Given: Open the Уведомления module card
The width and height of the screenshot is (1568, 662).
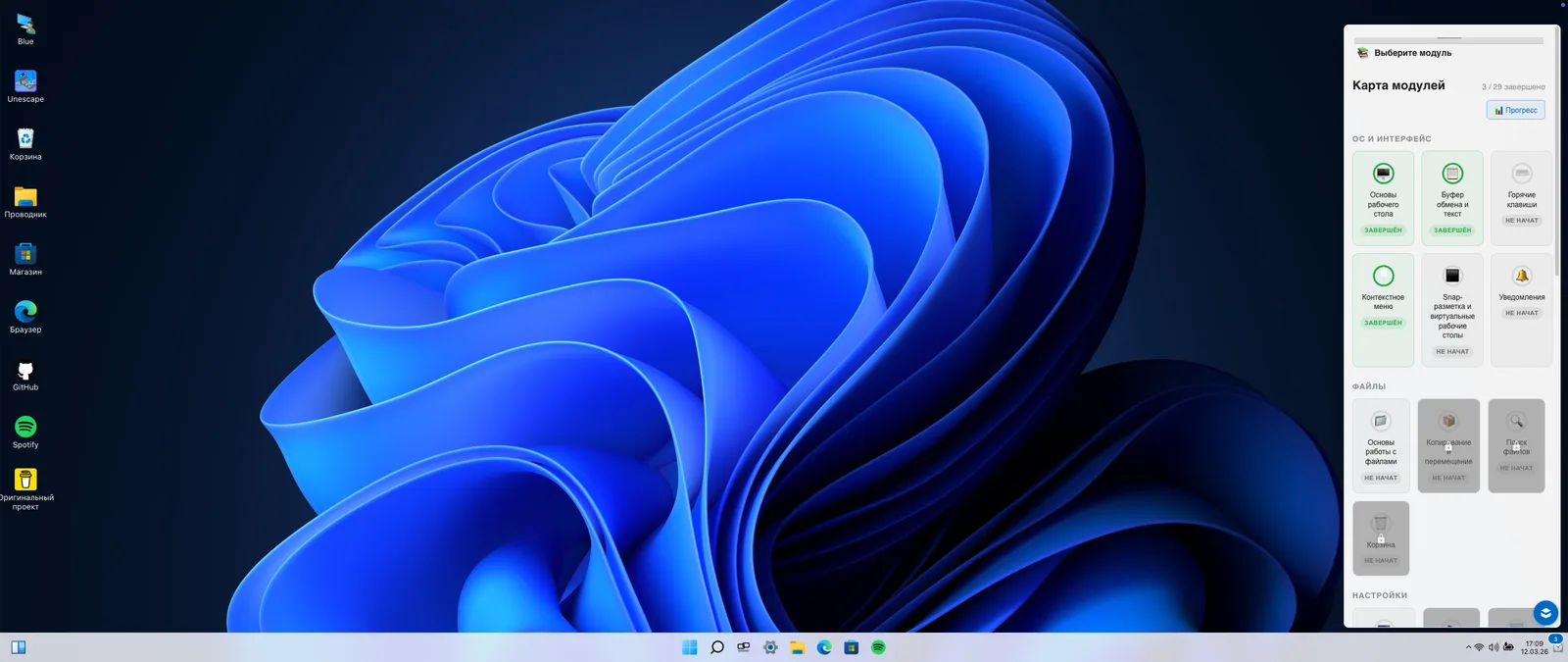Looking at the screenshot, I should pos(1521,309).
